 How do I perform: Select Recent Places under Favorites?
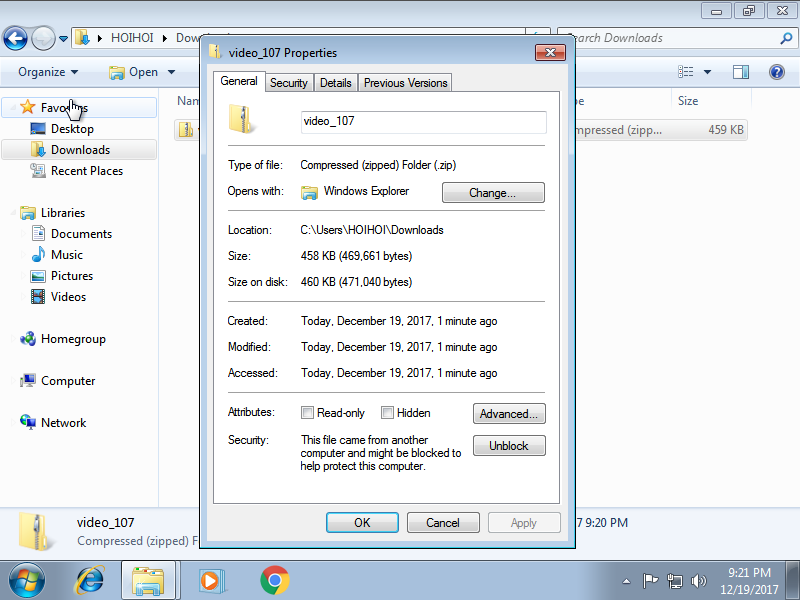click(87, 170)
